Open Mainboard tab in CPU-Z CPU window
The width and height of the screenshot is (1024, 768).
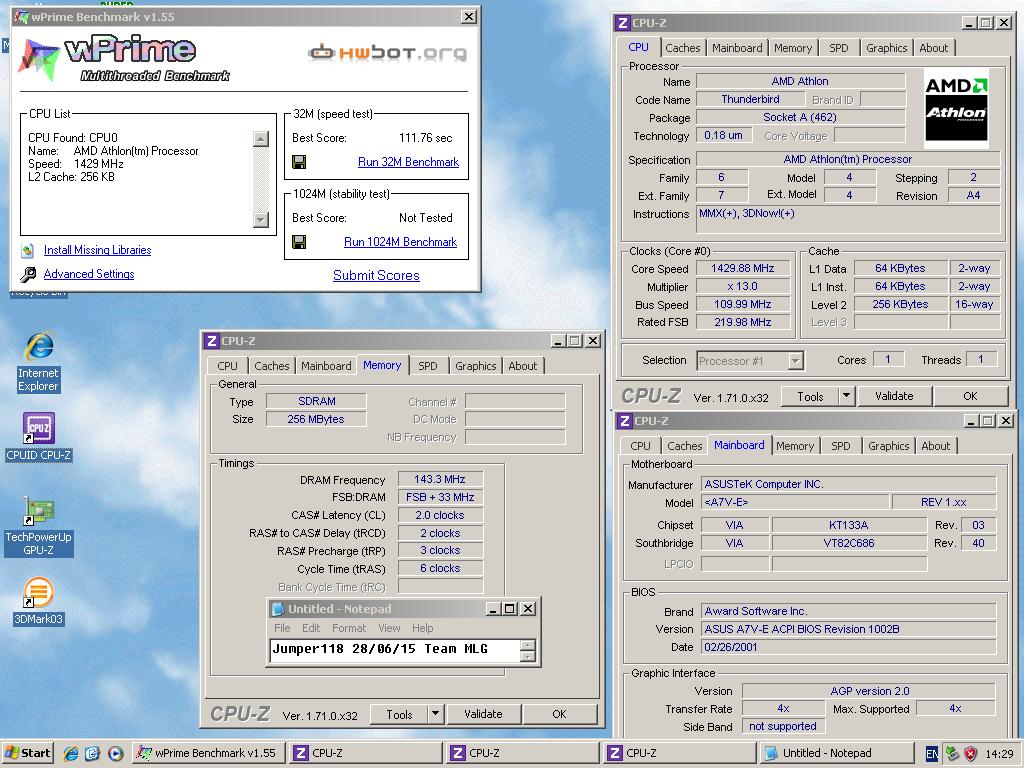point(737,48)
